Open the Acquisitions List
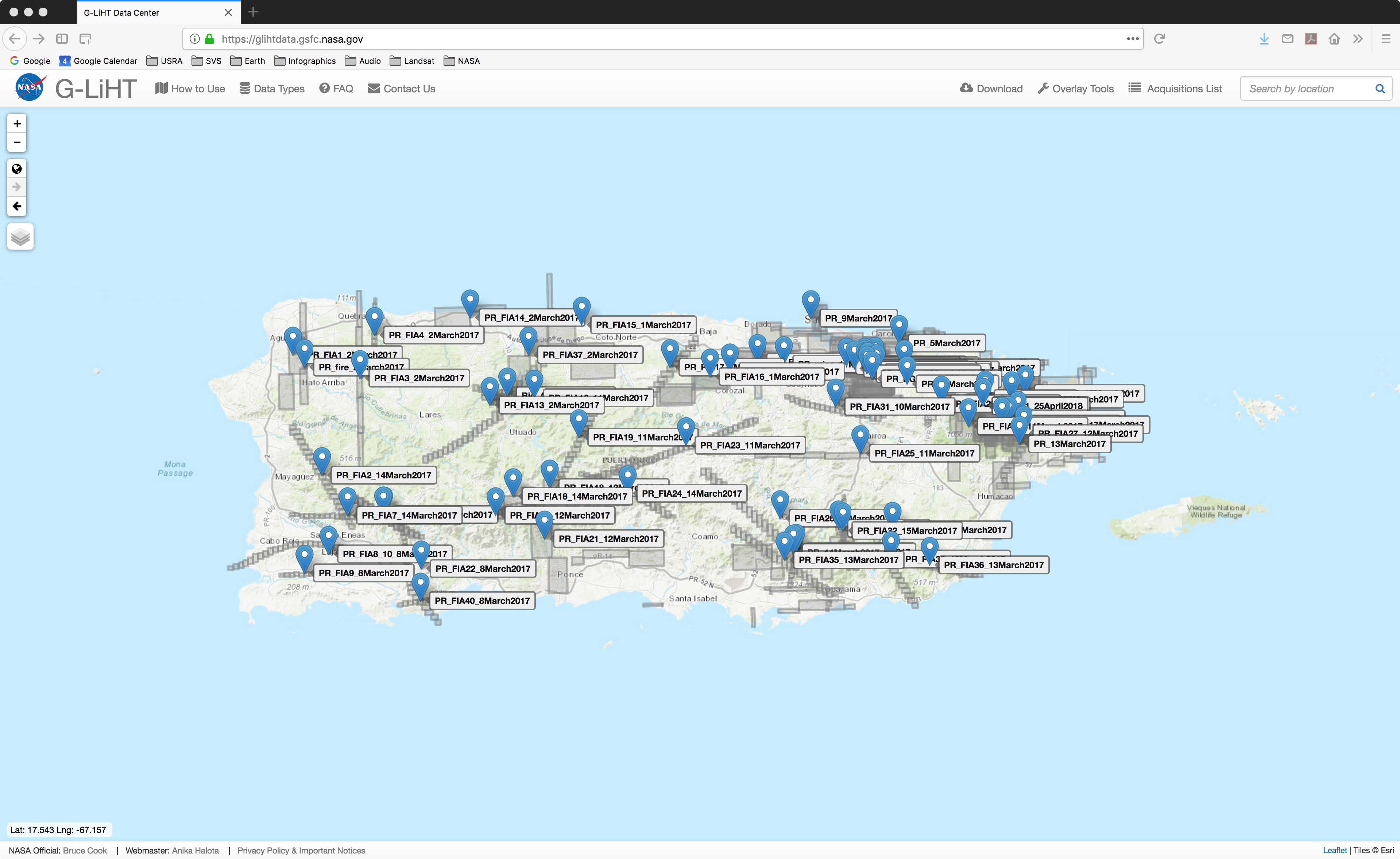The height and width of the screenshot is (859, 1400). [1175, 89]
